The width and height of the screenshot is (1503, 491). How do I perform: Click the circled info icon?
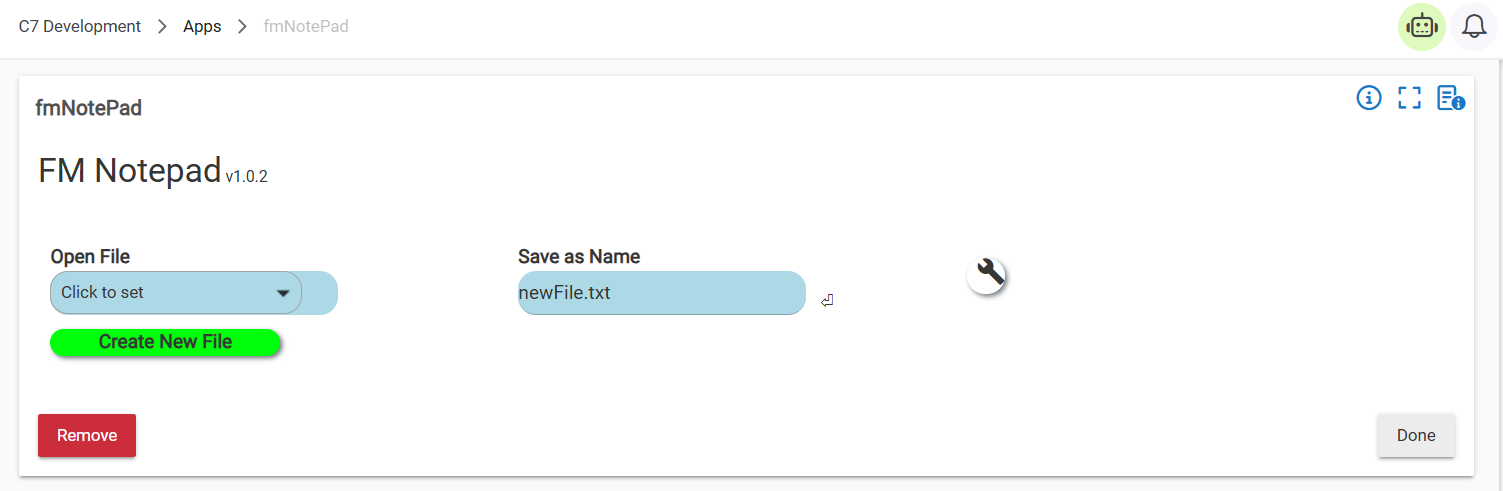click(x=1368, y=98)
